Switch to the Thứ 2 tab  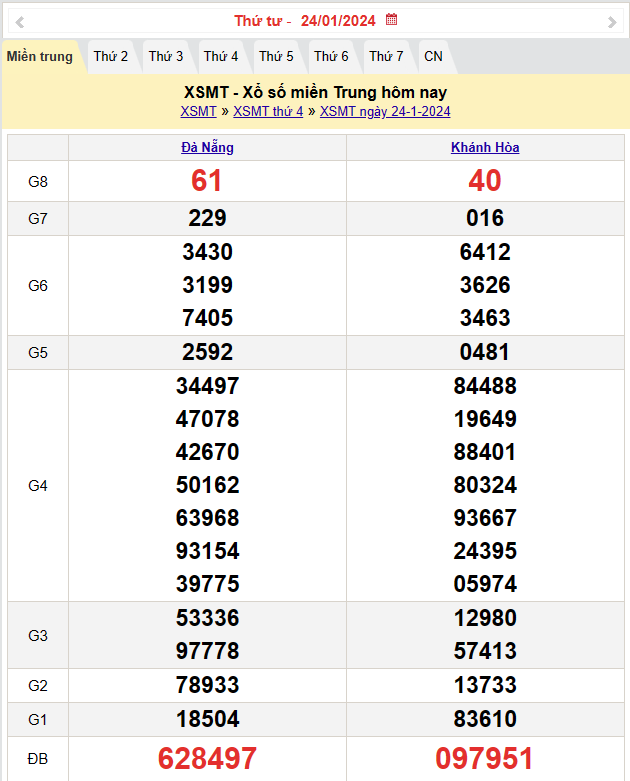tap(111, 57)
